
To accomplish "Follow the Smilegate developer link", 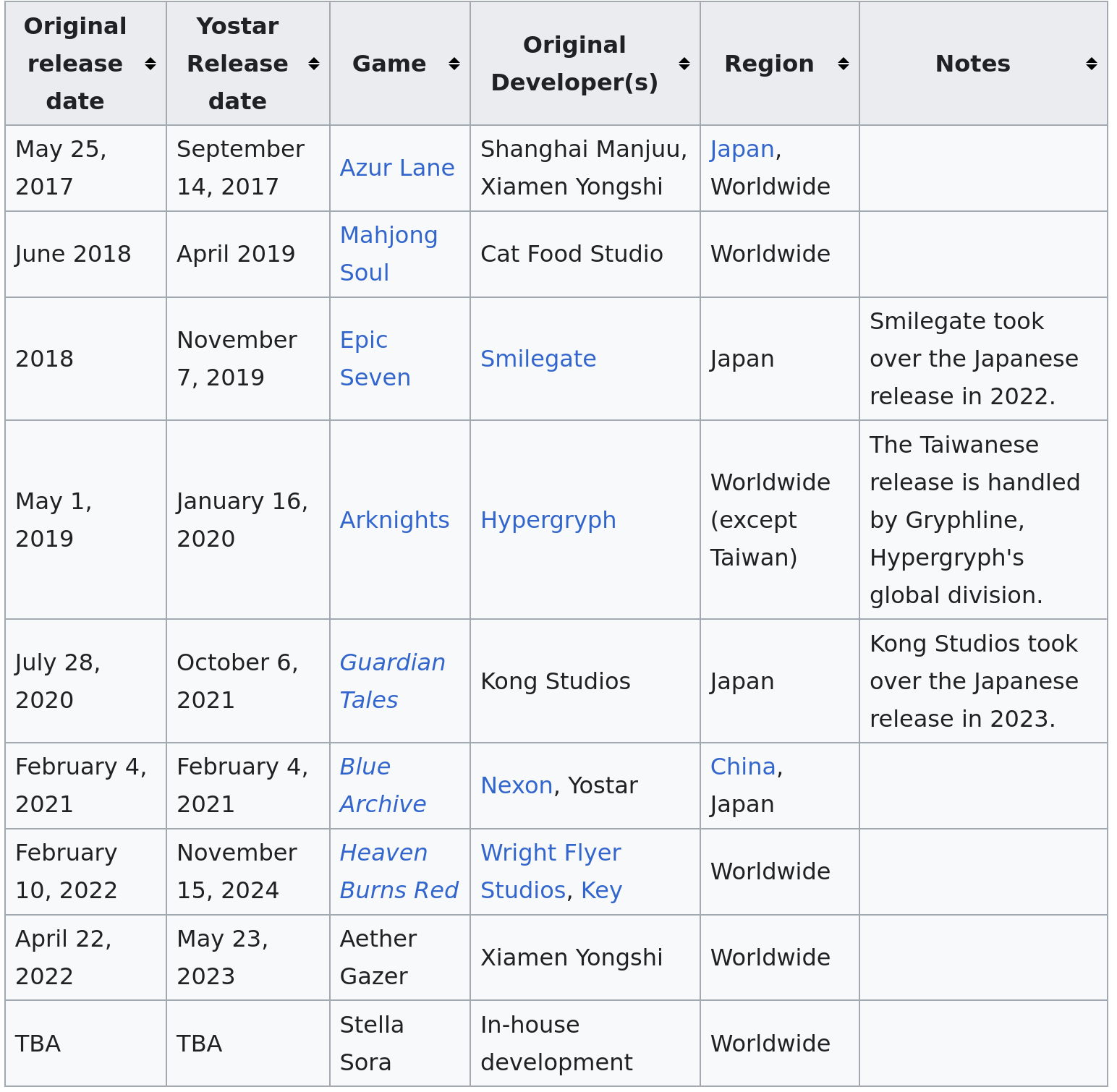I will [x=538, y=359].
